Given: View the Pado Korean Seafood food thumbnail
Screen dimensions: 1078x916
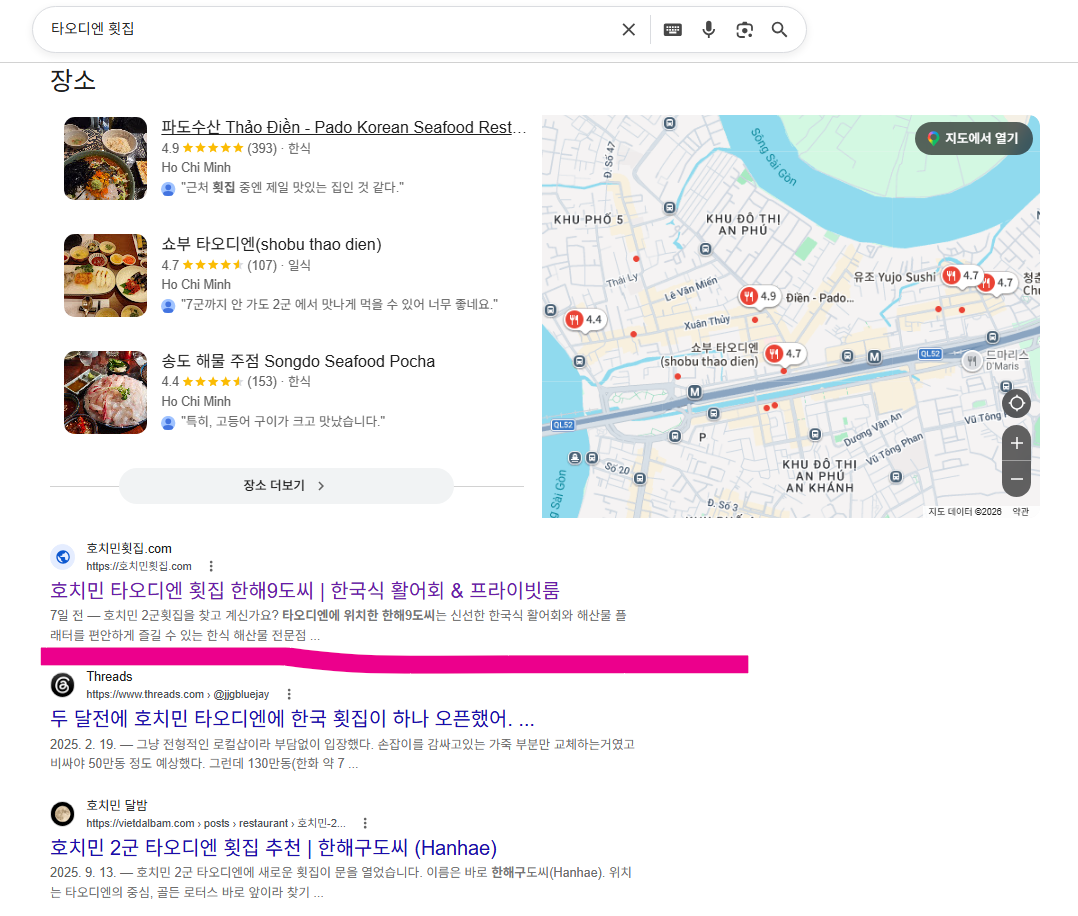Looking at the screenshot, I should pyautogui.click(x=105, y=158).
